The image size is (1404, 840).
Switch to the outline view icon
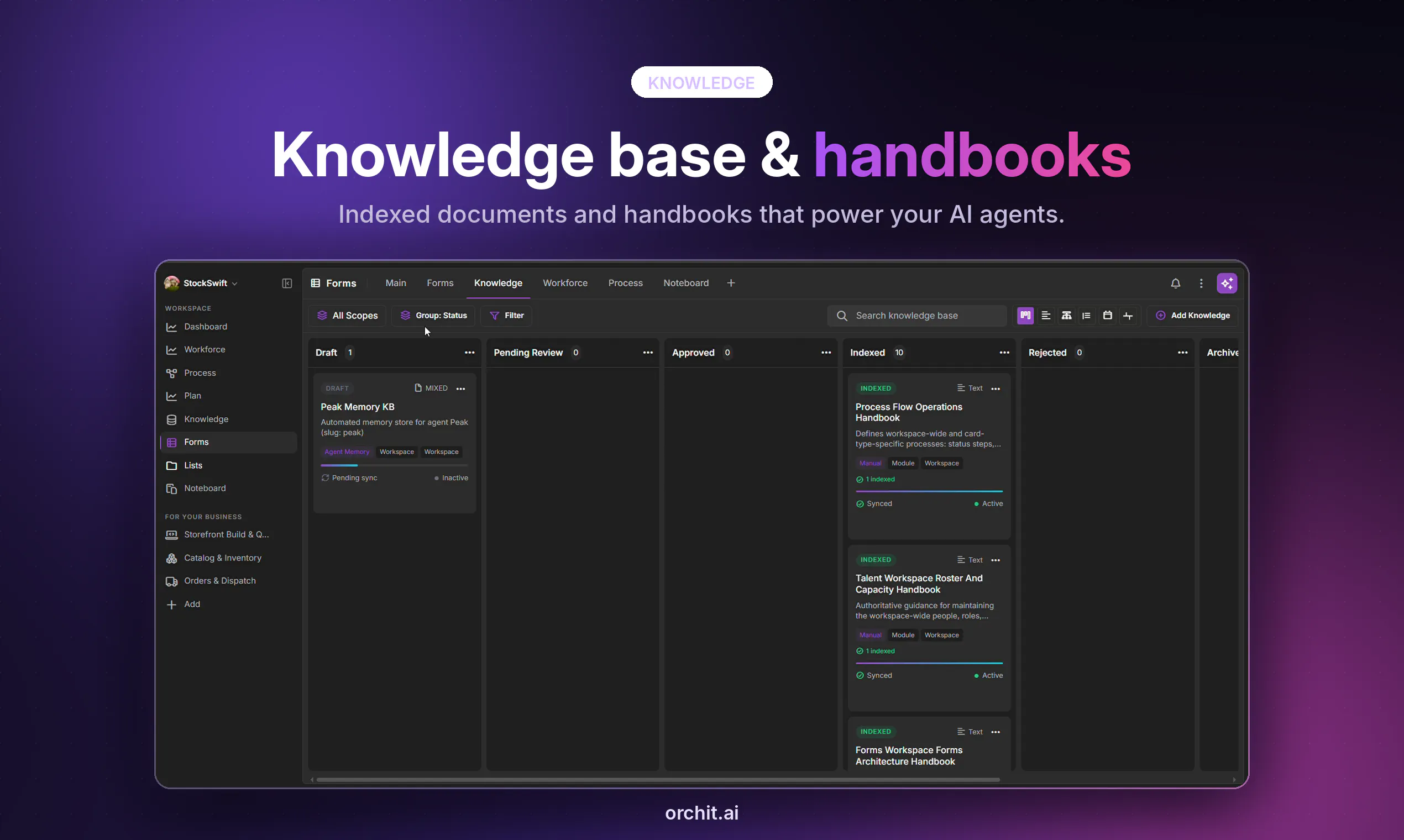click(x=1086, y=316)
